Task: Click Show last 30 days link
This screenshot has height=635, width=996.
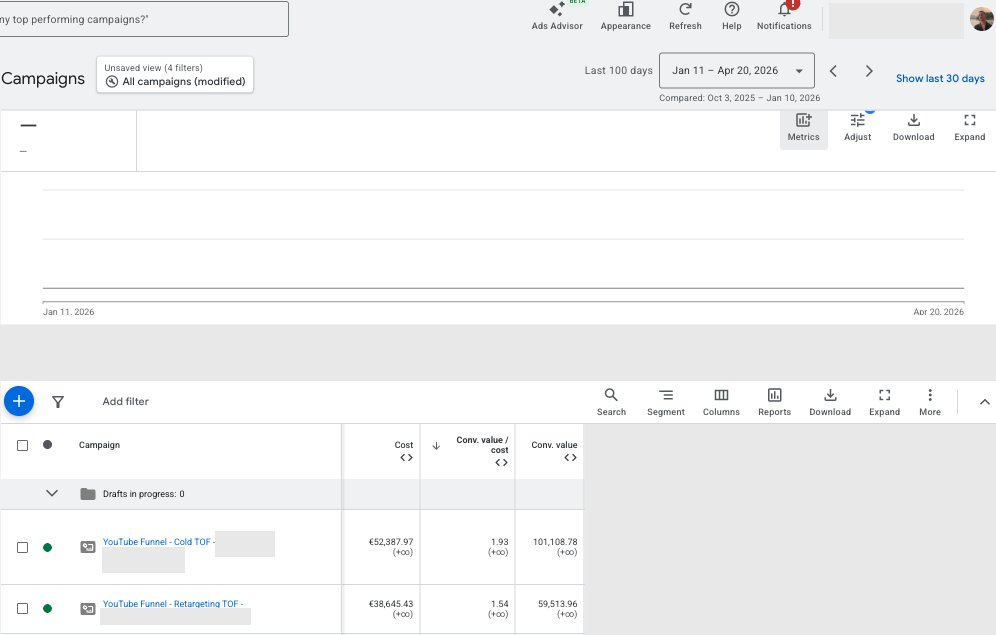Action: [x=940, y=78]
